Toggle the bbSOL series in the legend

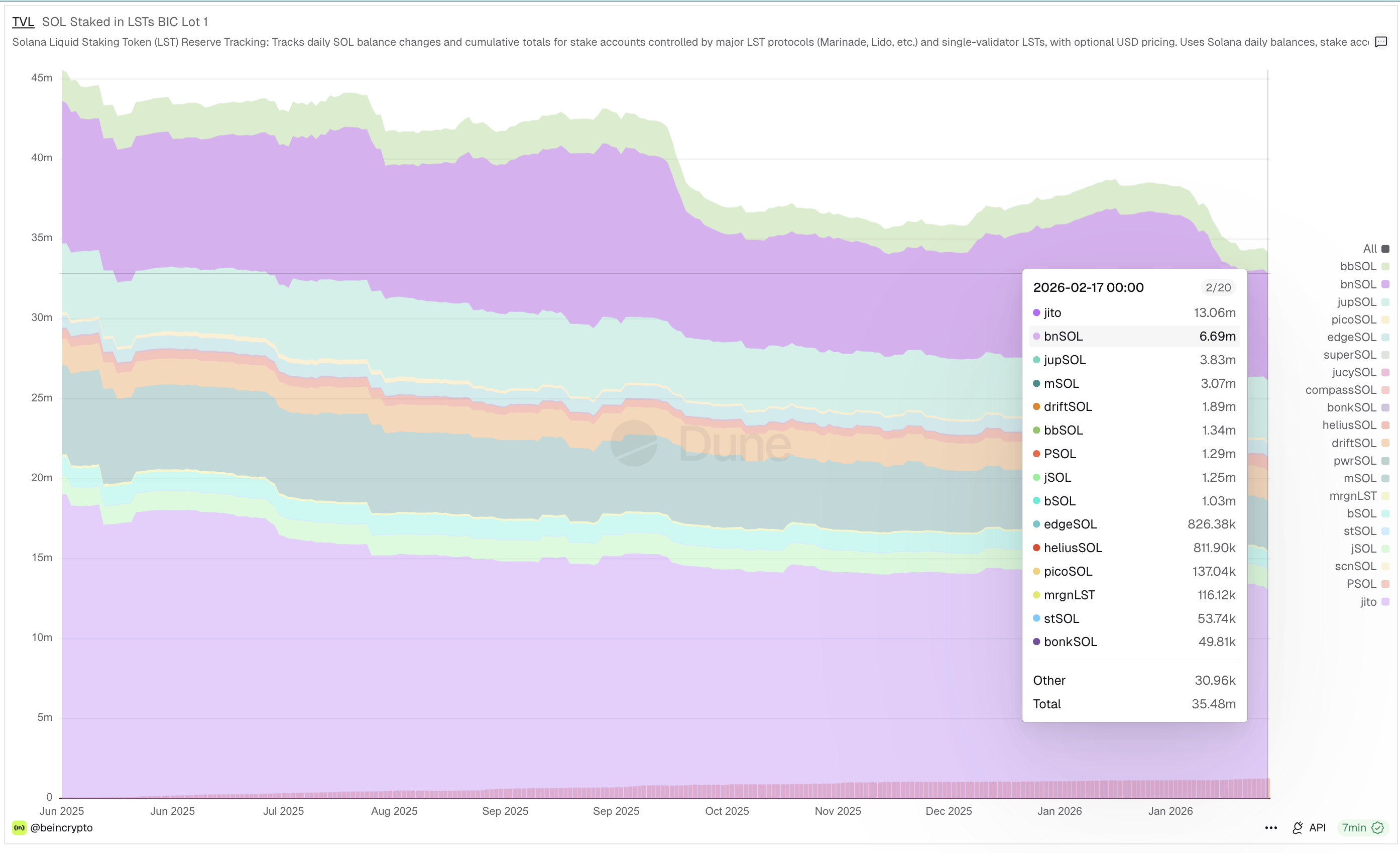[x=1357, y=267]
